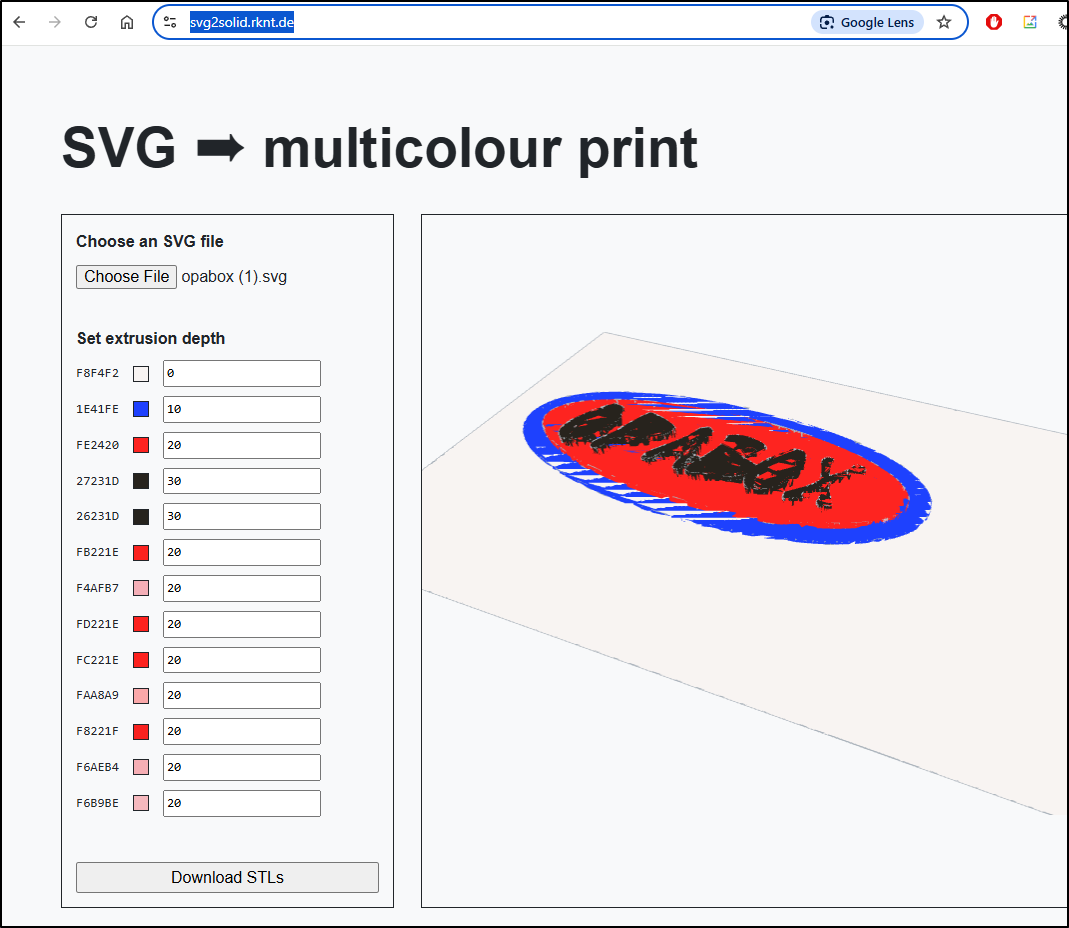
Task: Edit the FAA8A9 extrusion depth field
Action: point(241,695)
